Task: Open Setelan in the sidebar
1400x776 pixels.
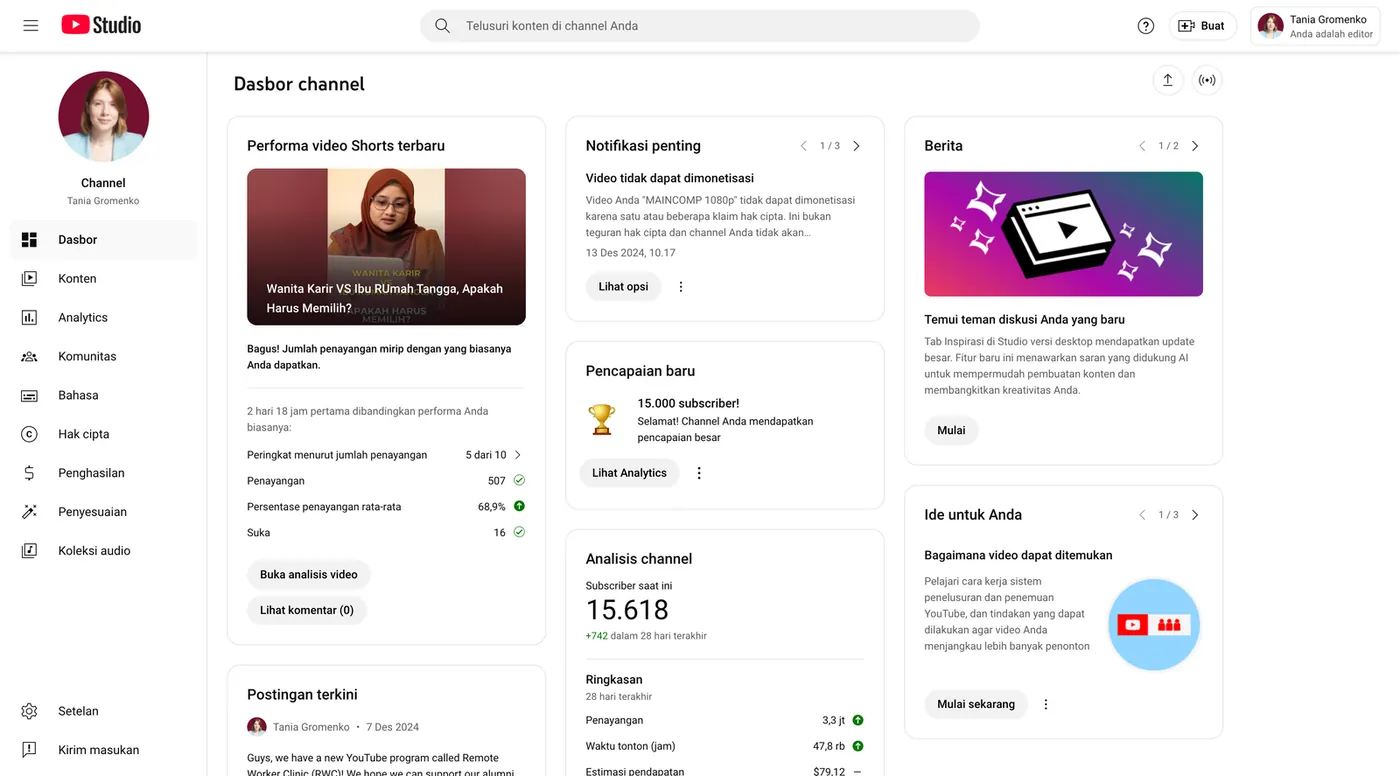Action: [x=104, y=711]
